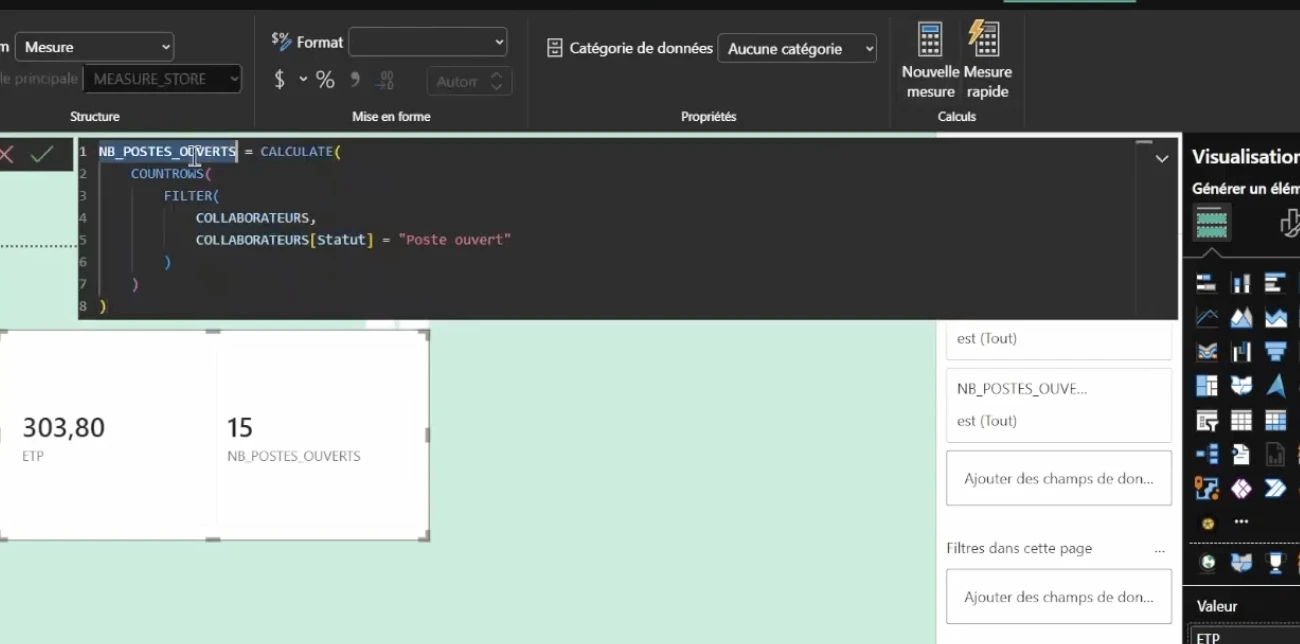Click the Catégorie de données icon

(555, 48)
